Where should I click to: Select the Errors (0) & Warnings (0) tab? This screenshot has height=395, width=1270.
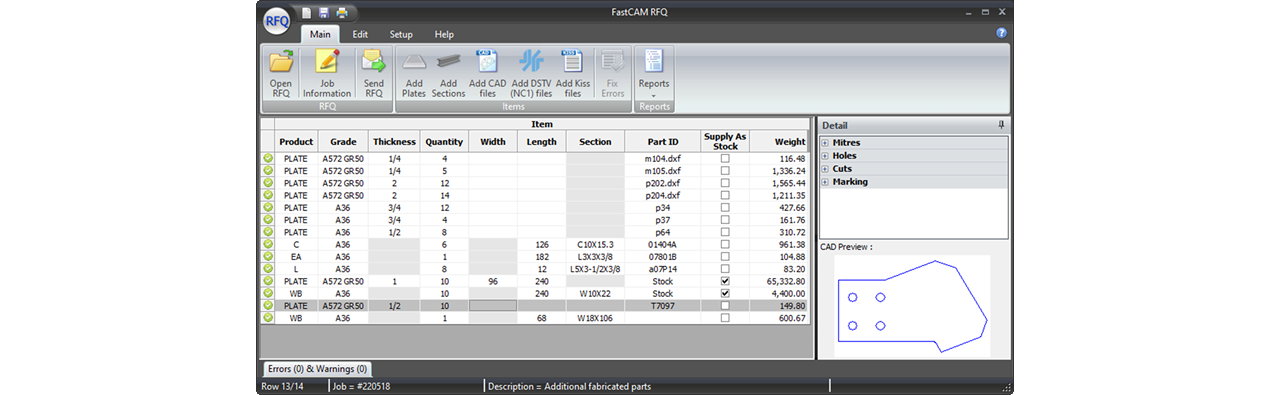(317, 369)
